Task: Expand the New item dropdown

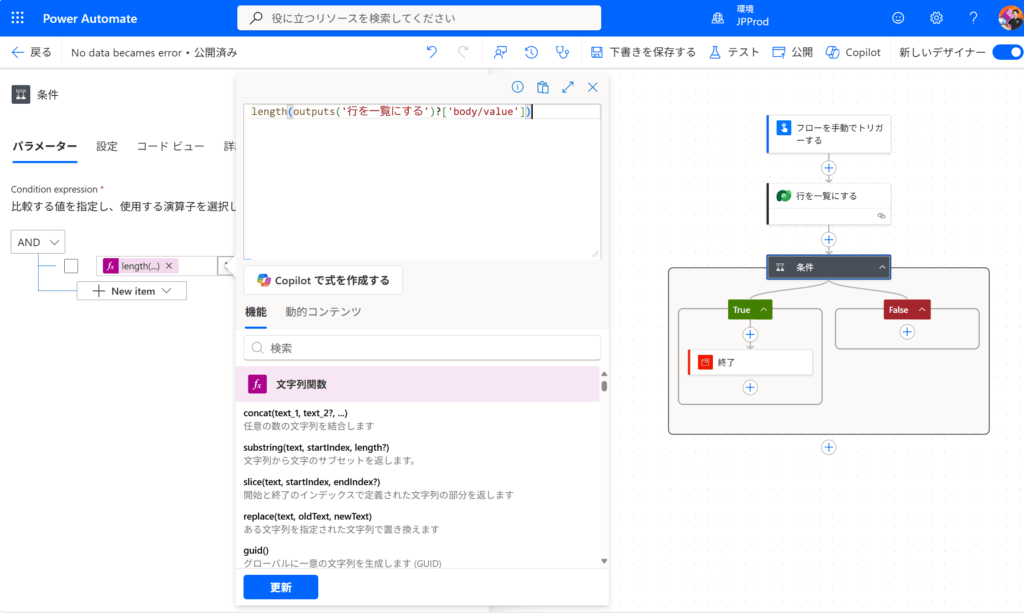Action: (x=132, y=291)
